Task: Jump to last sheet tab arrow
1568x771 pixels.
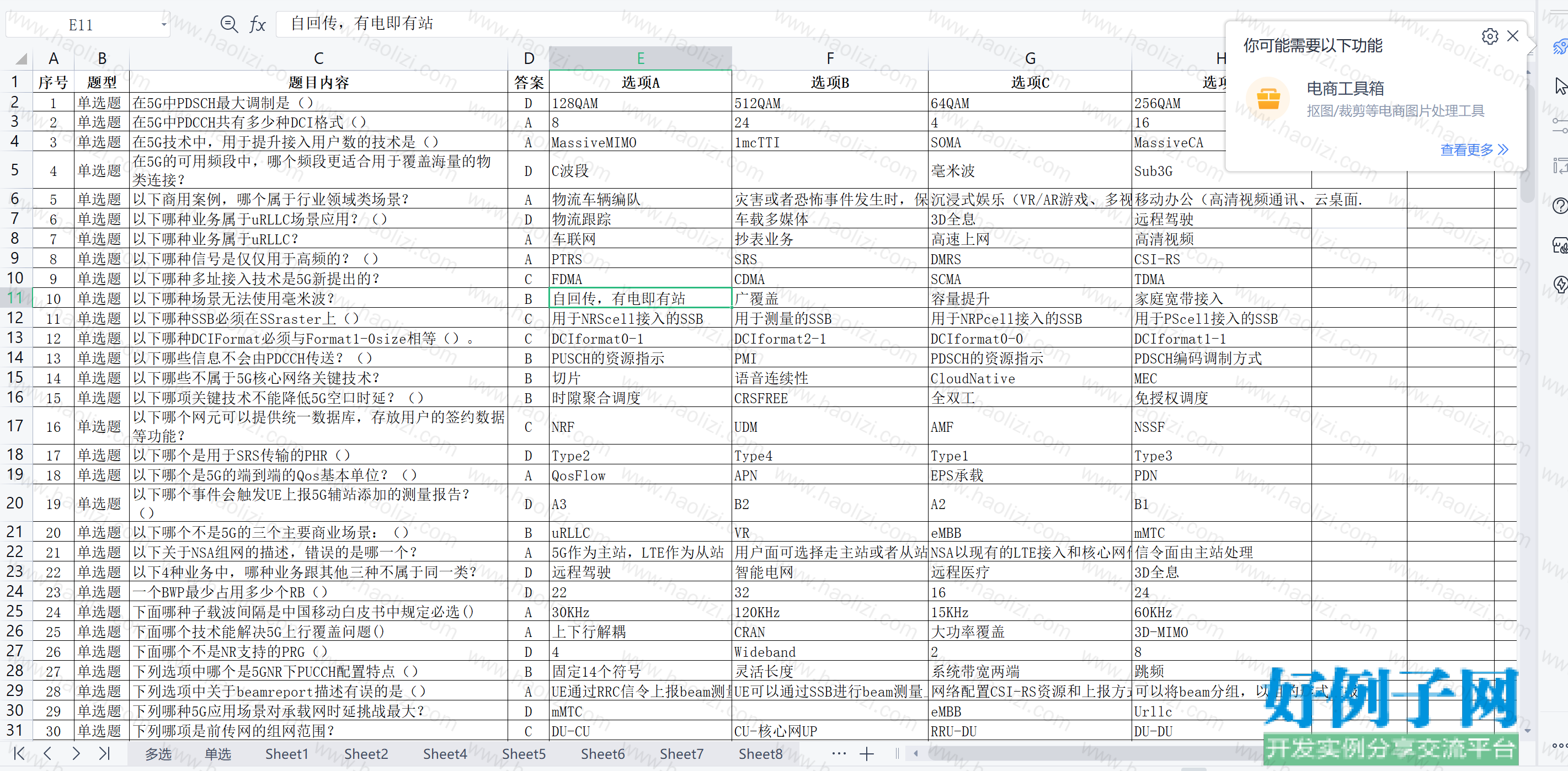Action: tap(104, 753)
